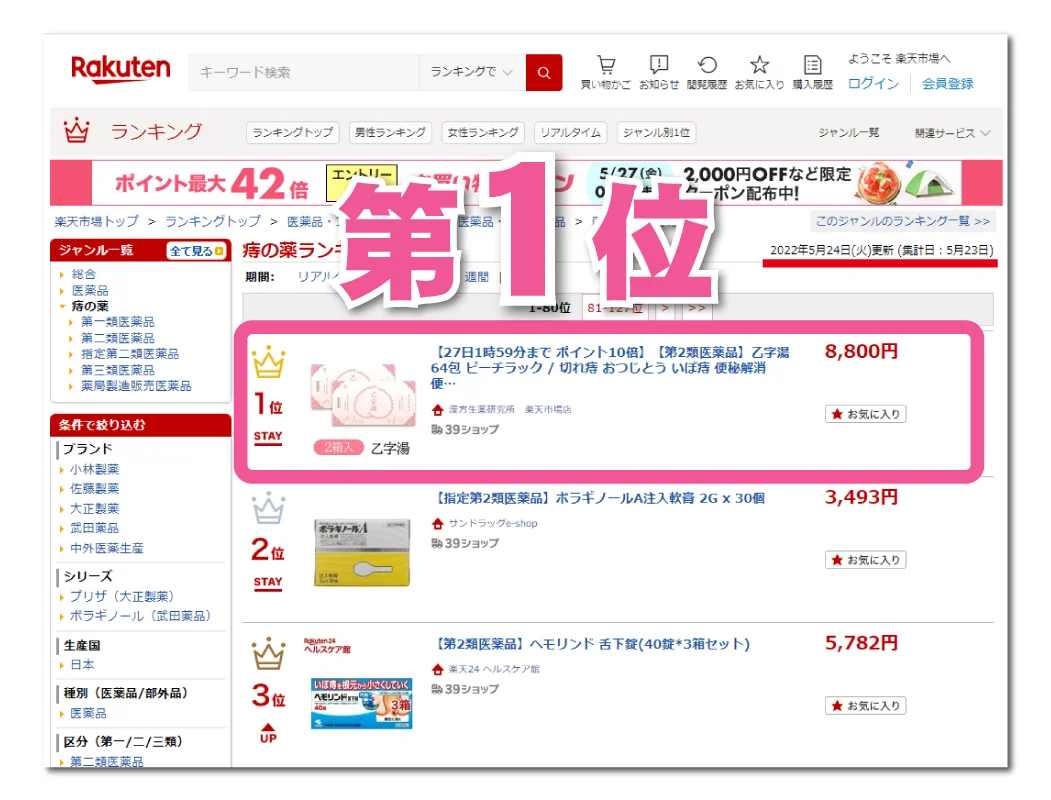Viewport: 1051px width, 800px height.
Task: Collapse the 痔の薬 genre node
Action: point(62,306)
